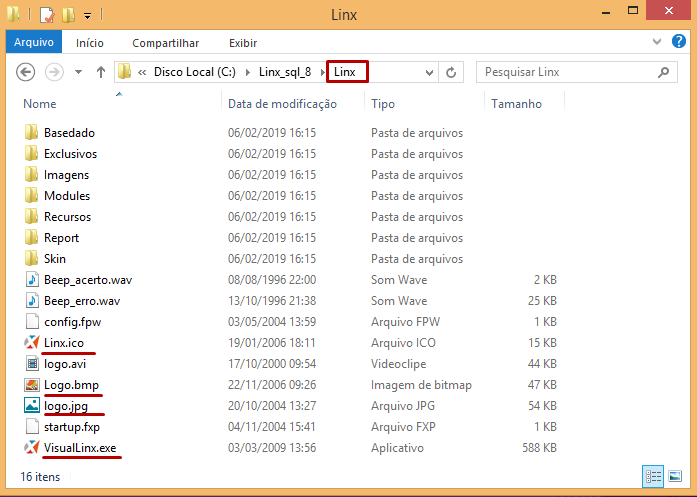Sort by Tamanho column header
The image size is (697, 497).
[x=516, y=104]
